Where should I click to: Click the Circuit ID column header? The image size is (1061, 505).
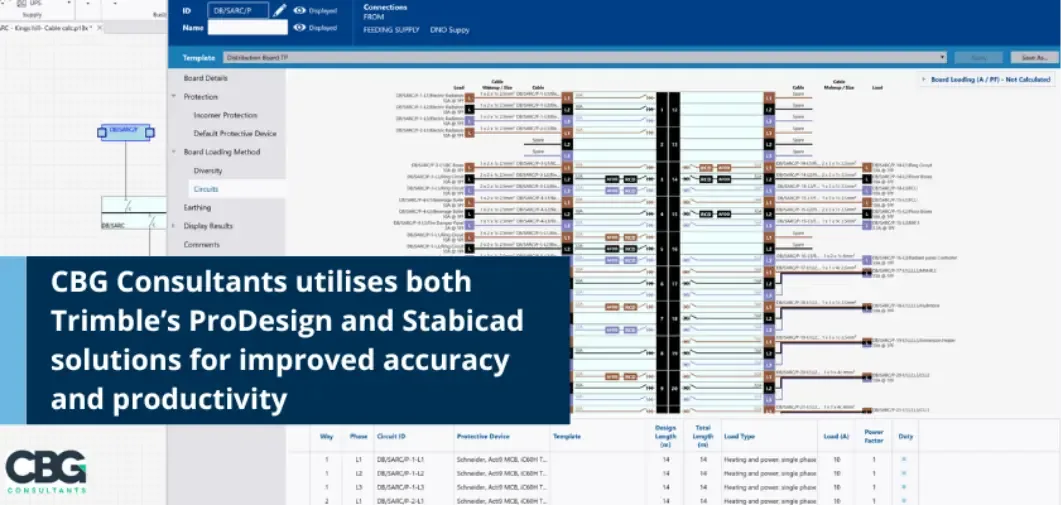[391, 437]
